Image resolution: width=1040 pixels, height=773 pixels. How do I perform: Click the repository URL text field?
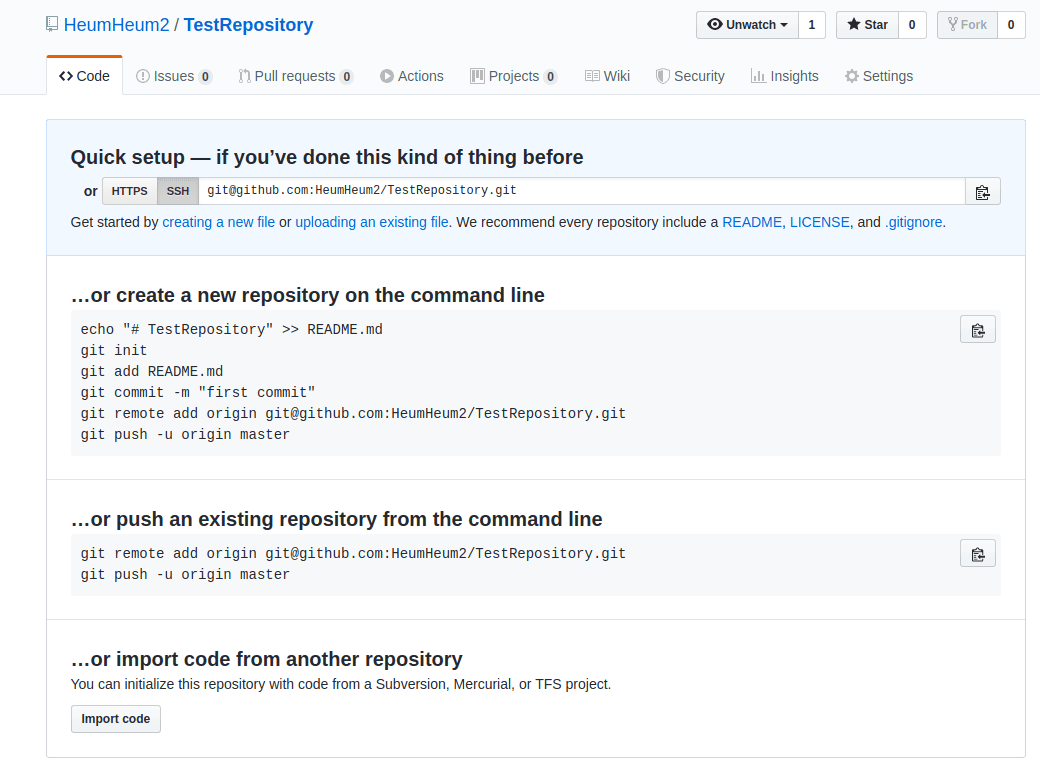[580, 191]
